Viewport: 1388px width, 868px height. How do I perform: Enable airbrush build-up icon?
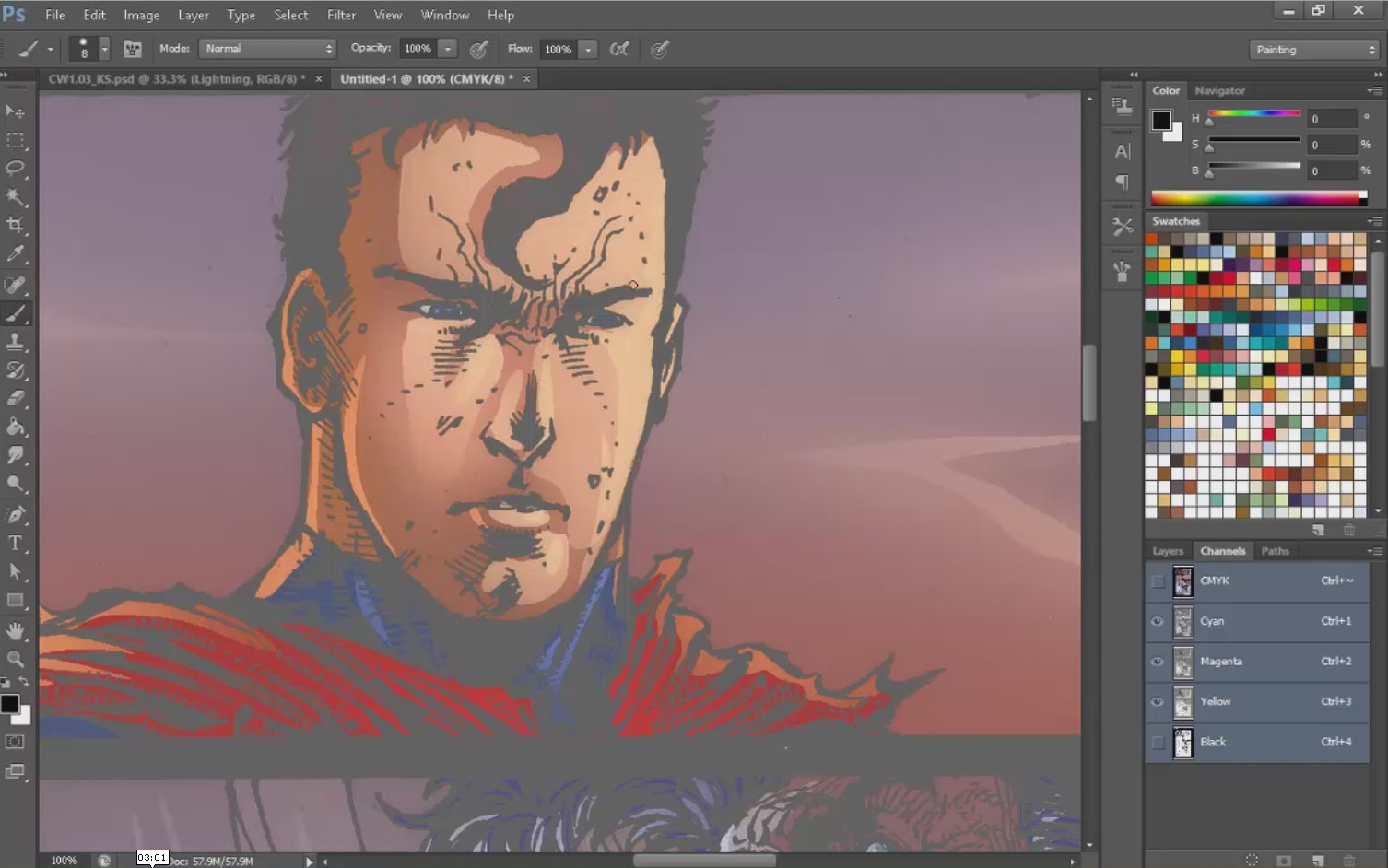coord(620,49)
